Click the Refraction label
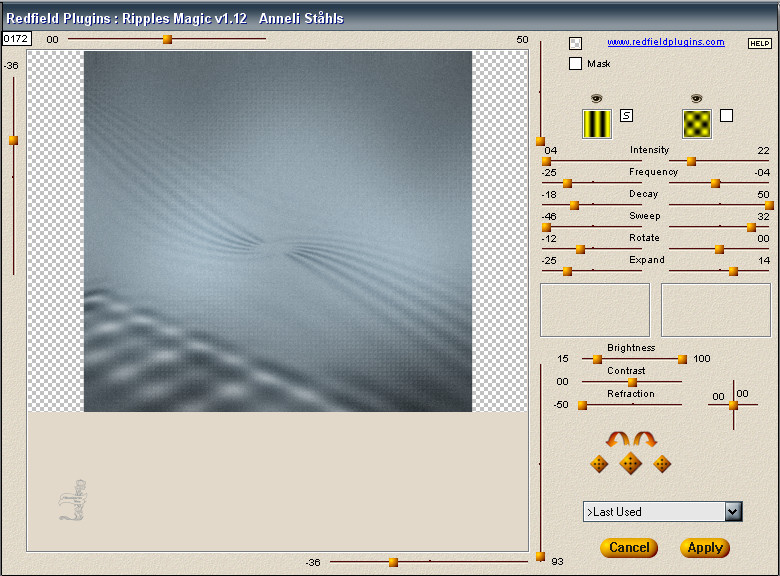Viewport: 780px width, 576px height. tap(631, 393)
